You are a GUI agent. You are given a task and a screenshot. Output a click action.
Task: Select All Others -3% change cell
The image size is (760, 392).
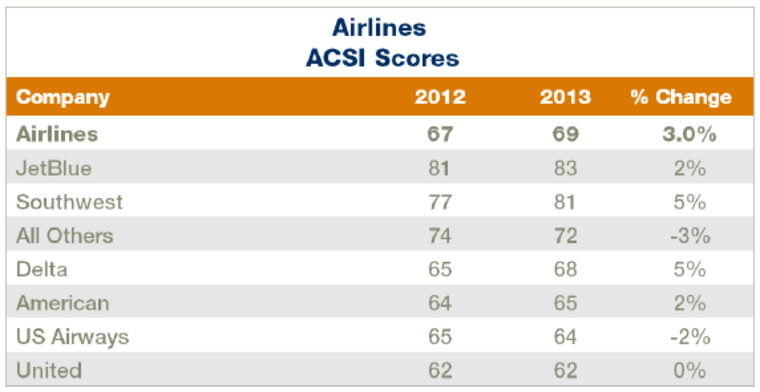(x=690, y=236)
